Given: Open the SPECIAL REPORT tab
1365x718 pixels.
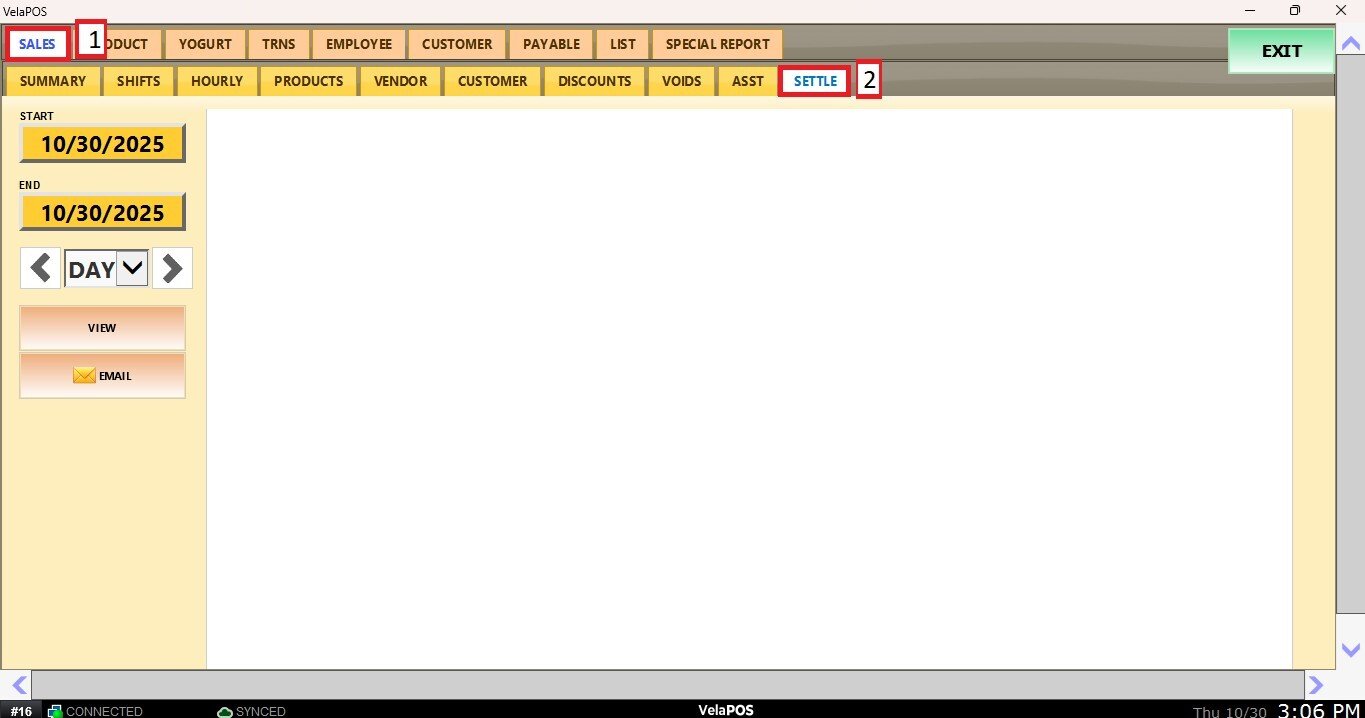Looking at the screenshot, I should click(717, 44).
